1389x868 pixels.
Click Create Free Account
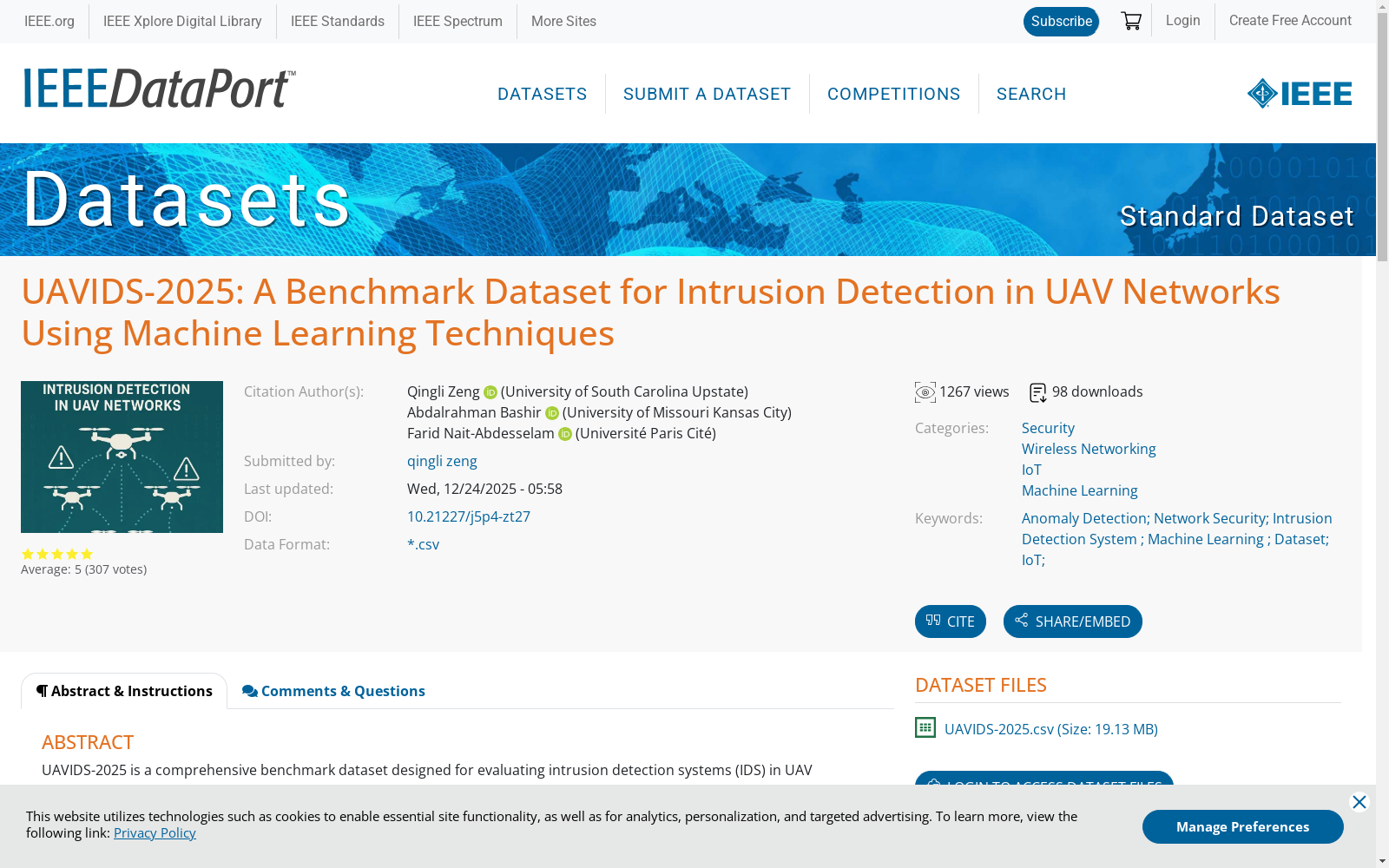(1290, 20)
